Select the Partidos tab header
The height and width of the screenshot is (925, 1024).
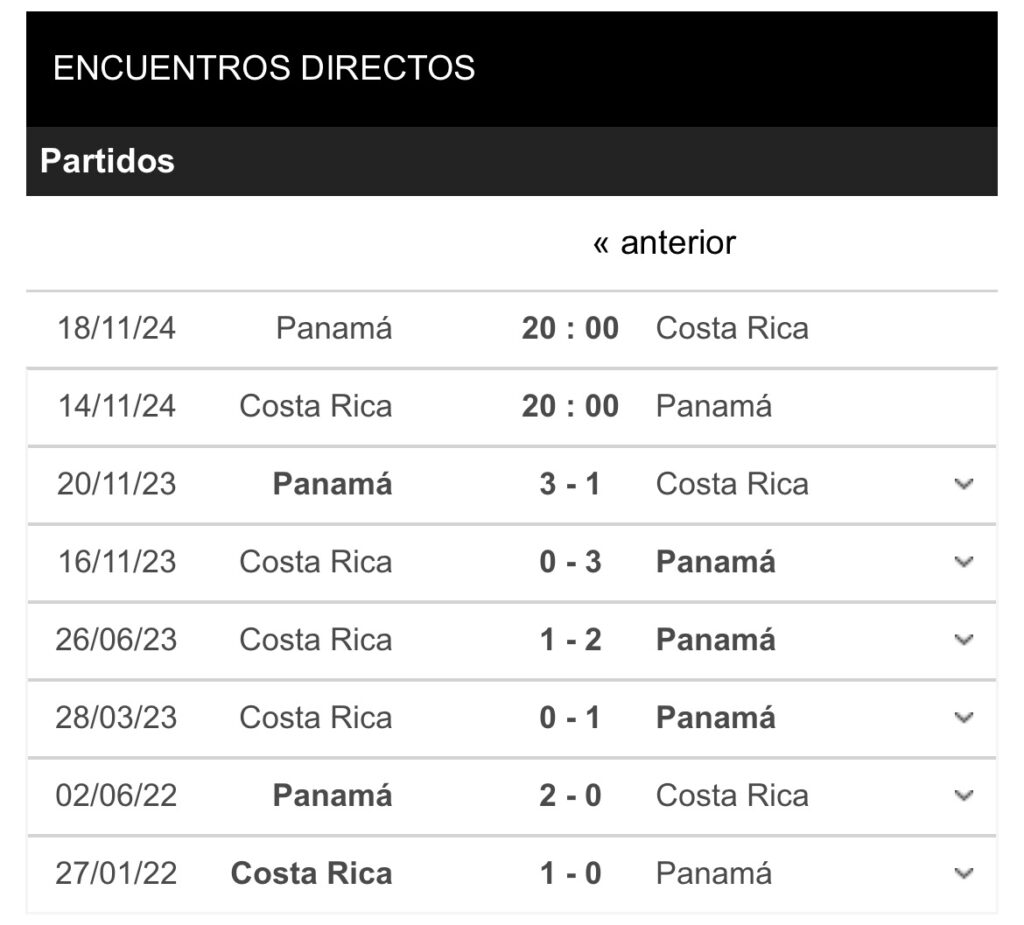108,161
